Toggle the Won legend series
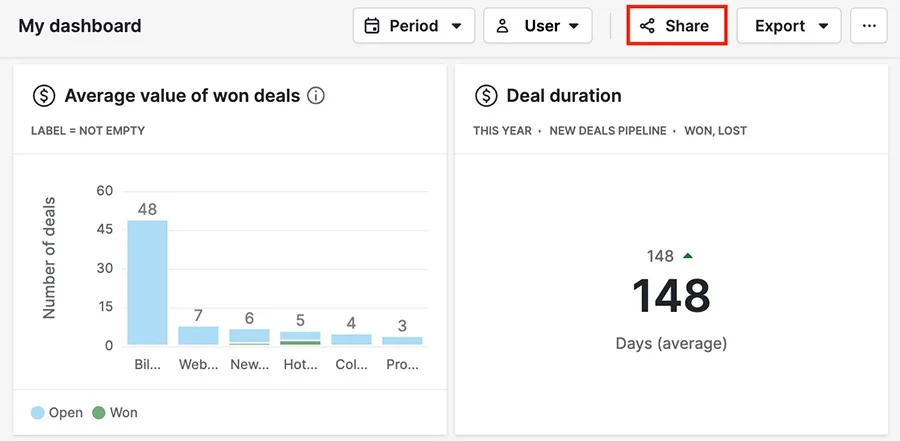The image size is (900, 441). pos(115,412)
